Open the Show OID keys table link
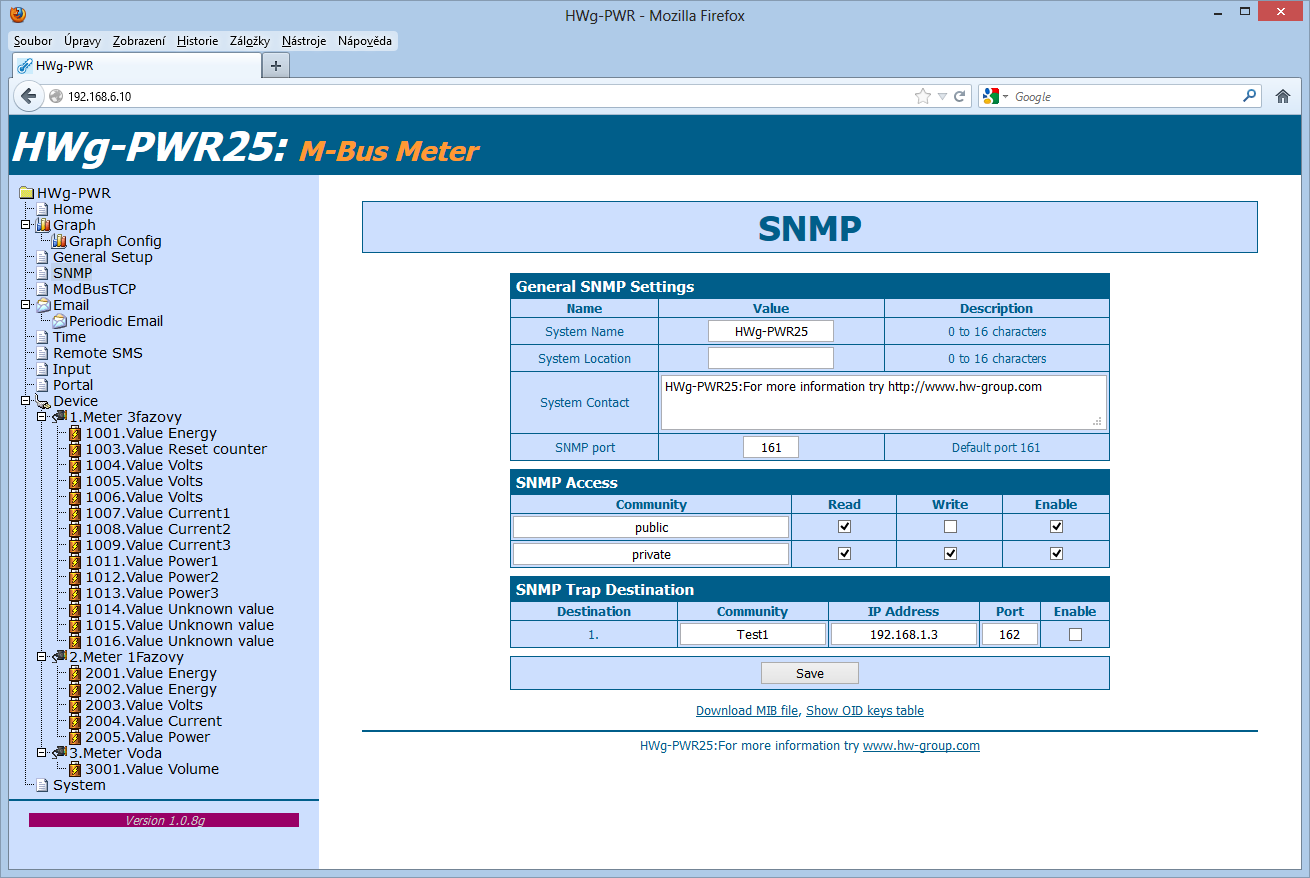 click(x=865, y=711)
